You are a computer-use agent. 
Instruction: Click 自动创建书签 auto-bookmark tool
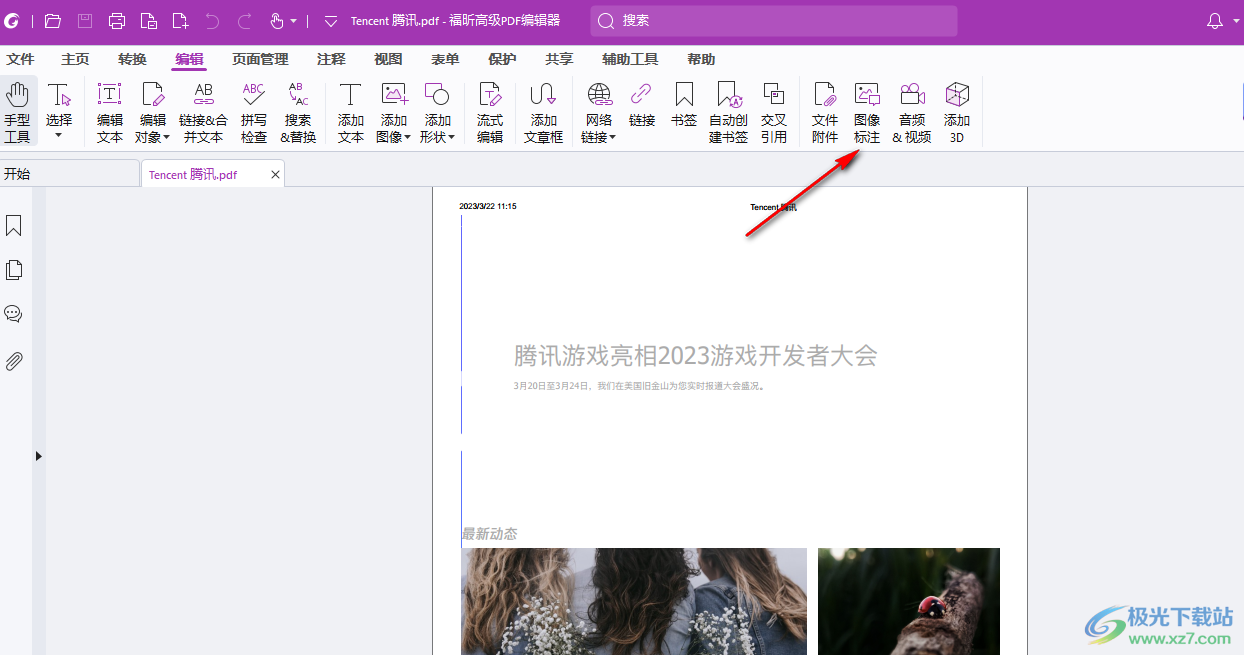pyautogui.click(x=728, y=112)
